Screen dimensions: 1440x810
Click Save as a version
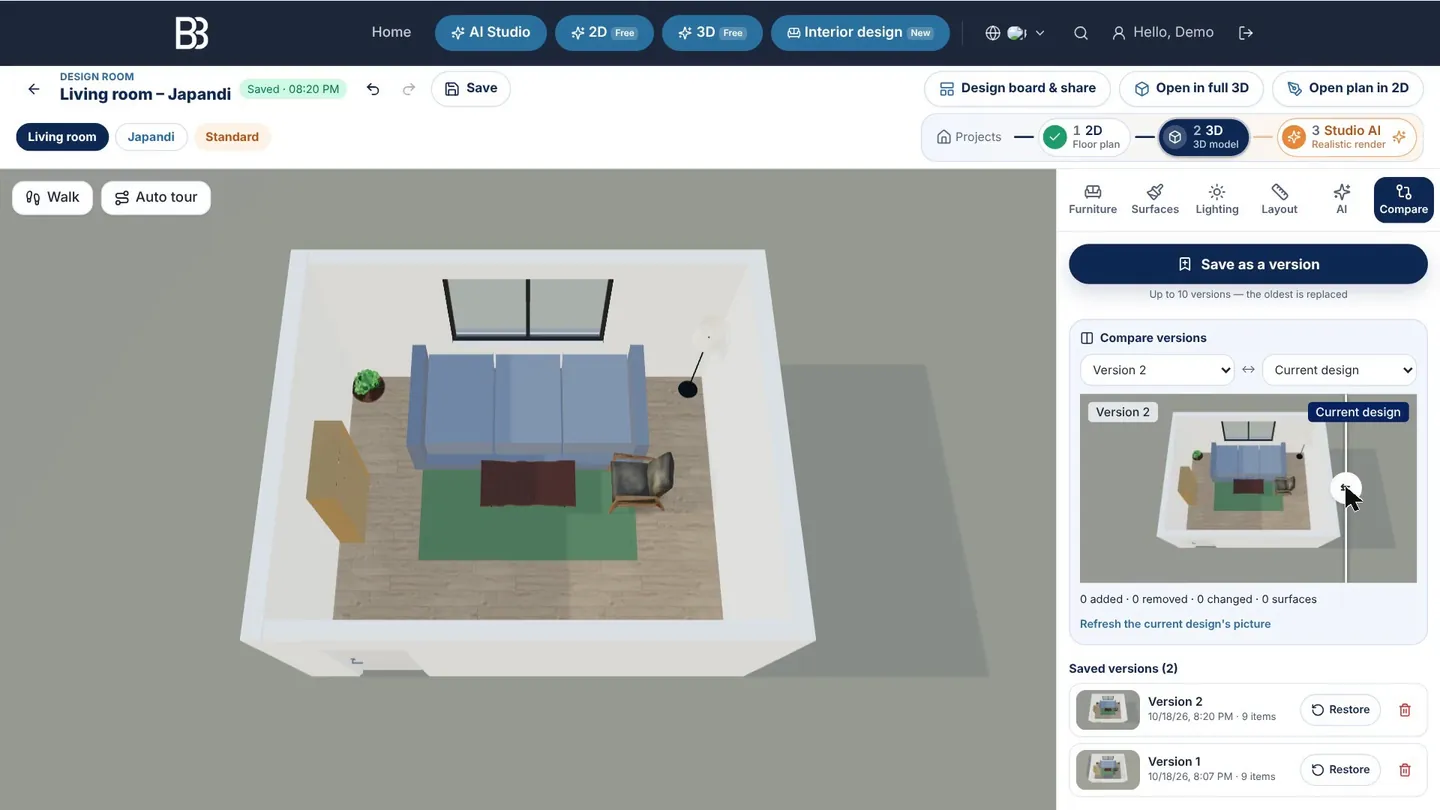coord(1248,264)
